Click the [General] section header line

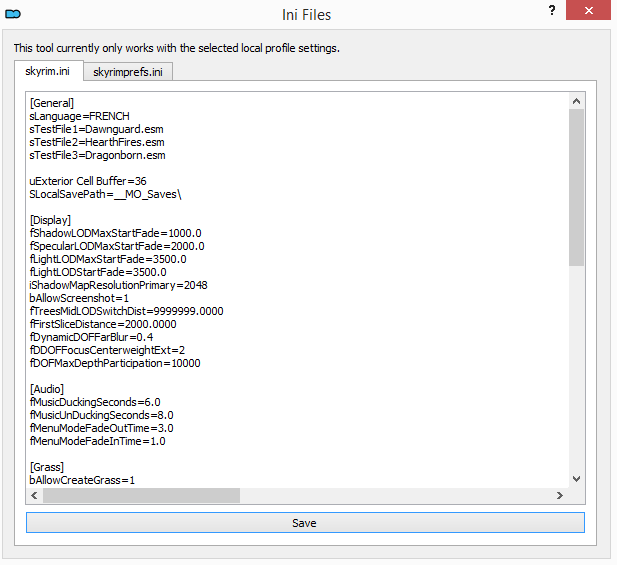(x=52, y=103)
